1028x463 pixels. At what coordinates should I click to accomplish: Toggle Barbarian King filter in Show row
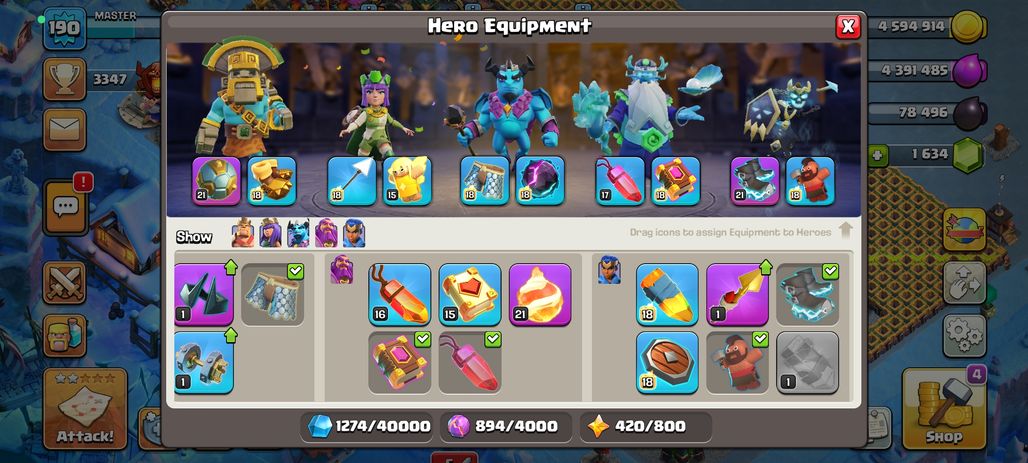tap(243, 233)
